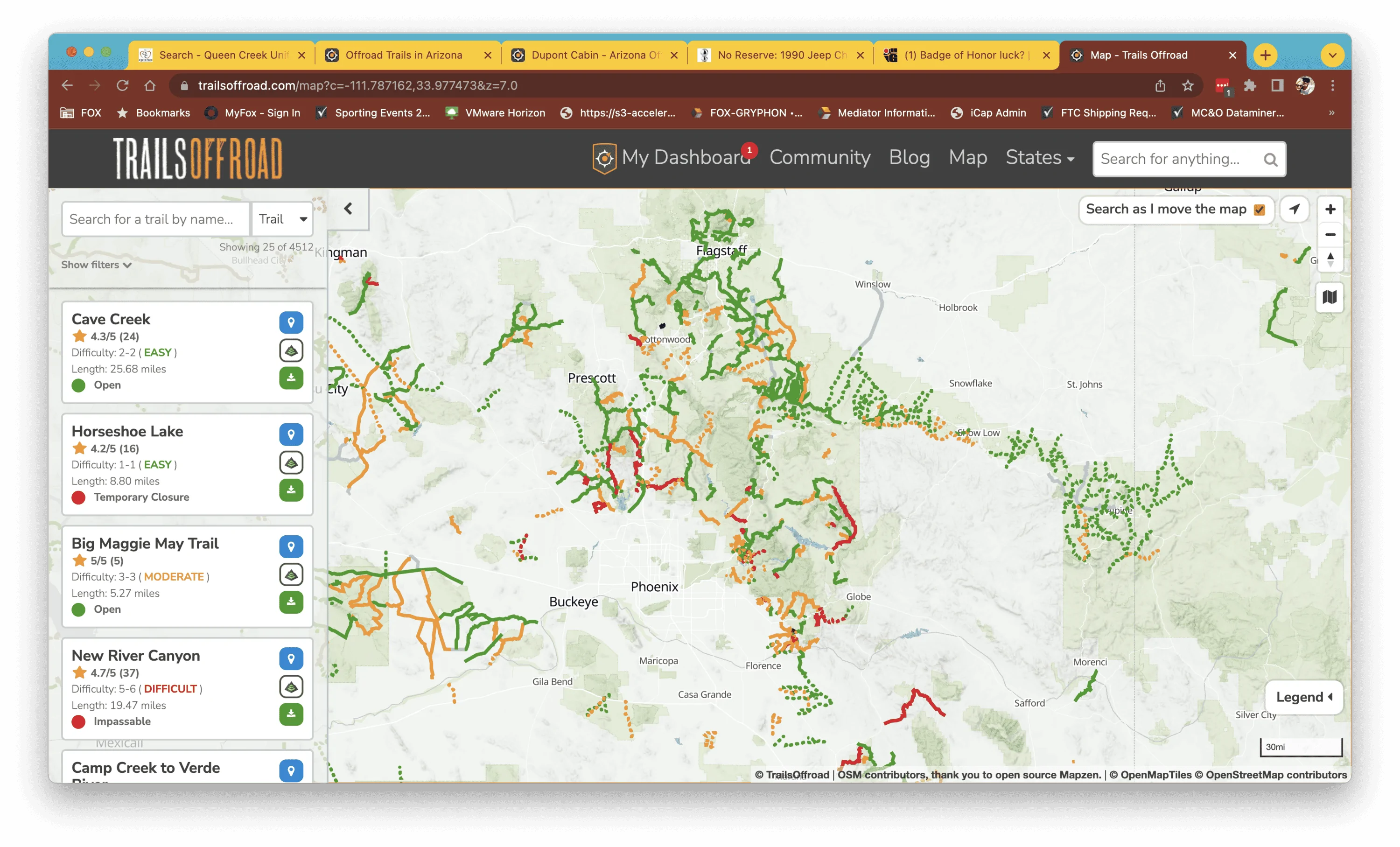Click the Big Maggie May Trail pin icon

pos(291,546)
